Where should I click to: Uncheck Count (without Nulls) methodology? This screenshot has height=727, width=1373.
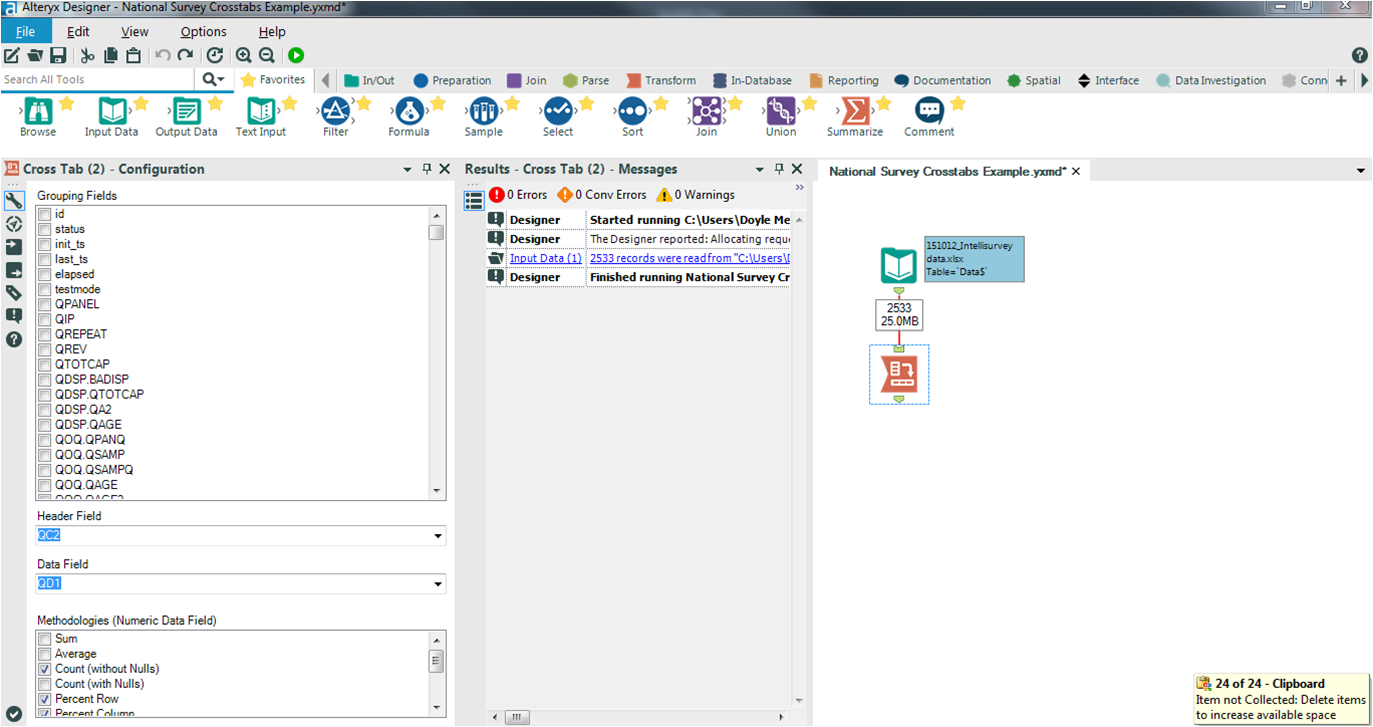click(44, 669)
